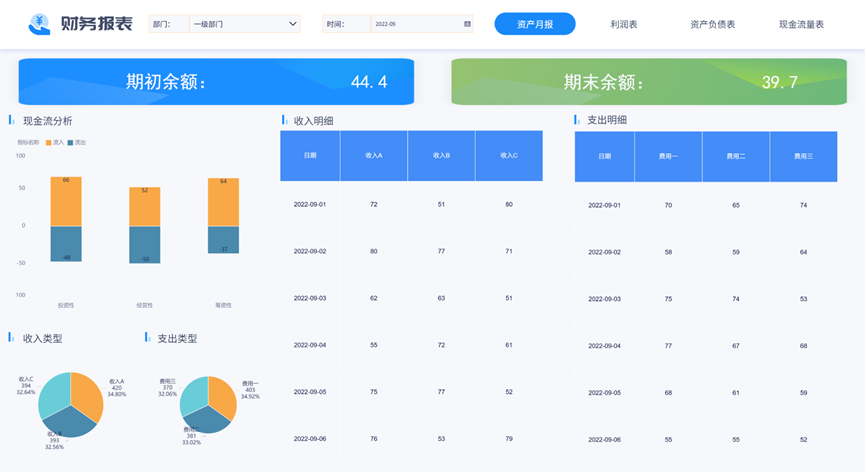The width and height of the screenshot is (865, 472).
Task: Click 费用三 value 52 for 2022-09-06
Action: pyautogui.click(x=804, y=439)
